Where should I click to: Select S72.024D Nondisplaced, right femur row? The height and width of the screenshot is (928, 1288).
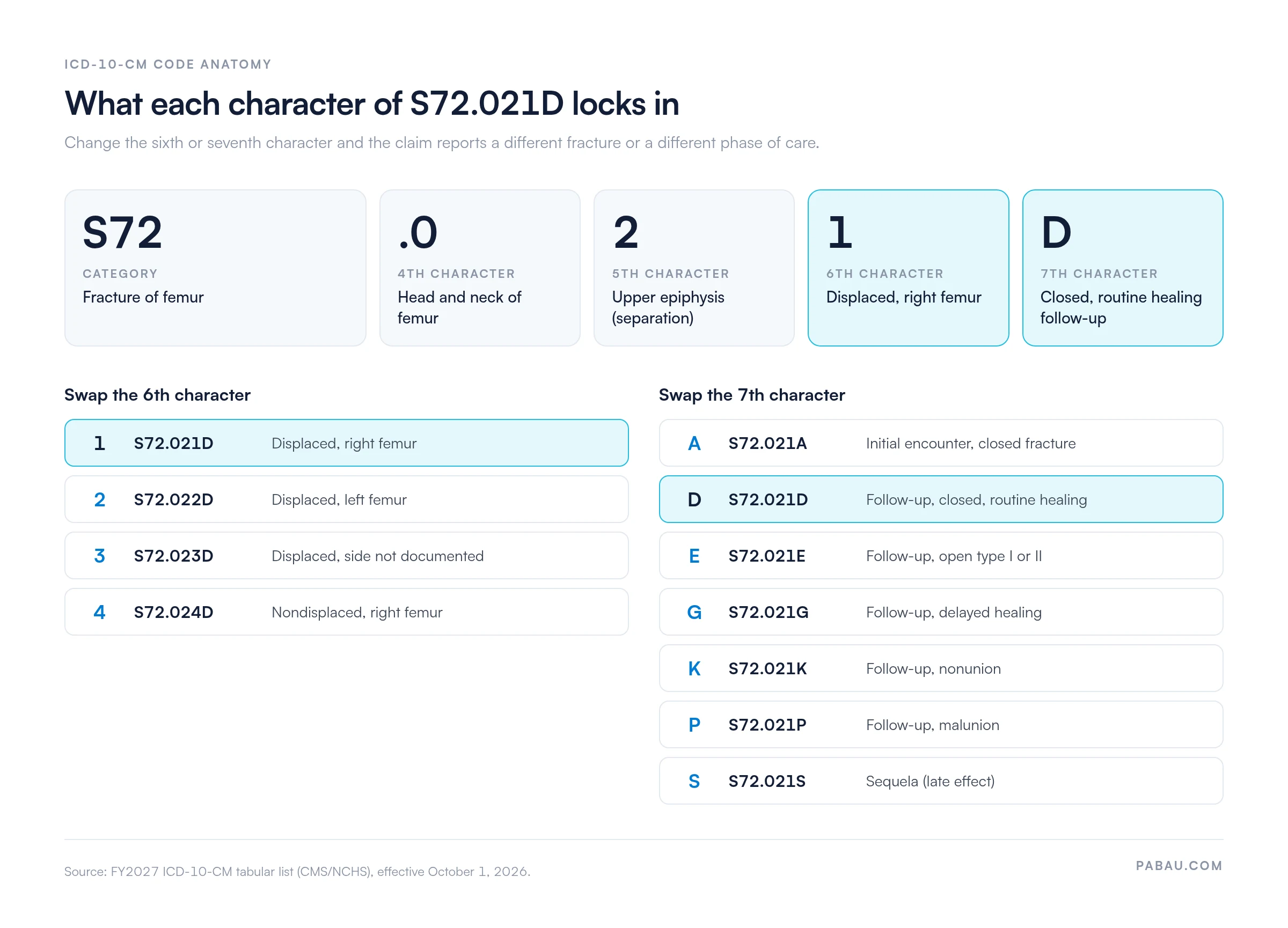click(x=347, y=612)
